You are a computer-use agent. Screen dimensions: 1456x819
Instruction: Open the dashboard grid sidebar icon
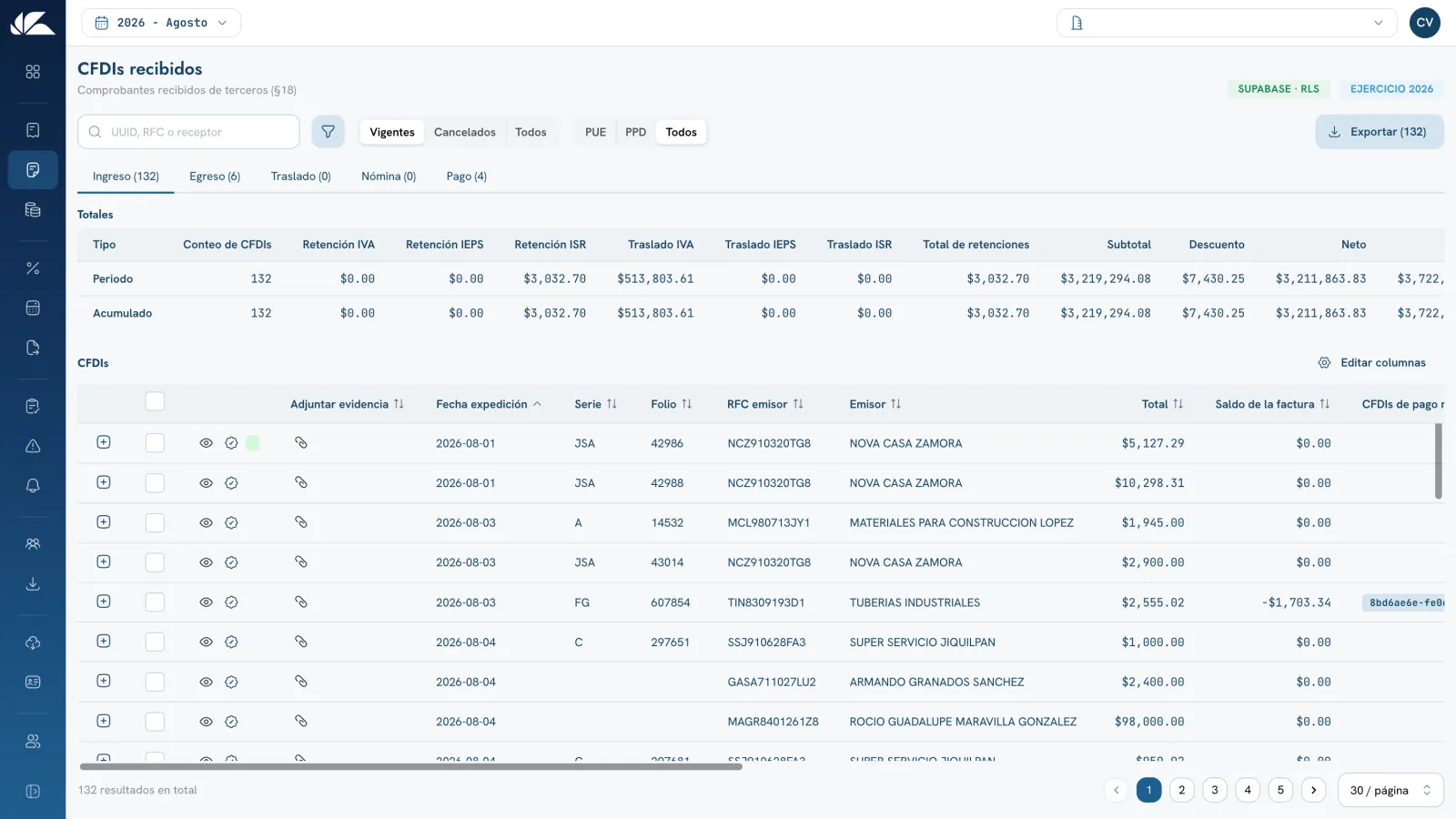coord(33,72)
